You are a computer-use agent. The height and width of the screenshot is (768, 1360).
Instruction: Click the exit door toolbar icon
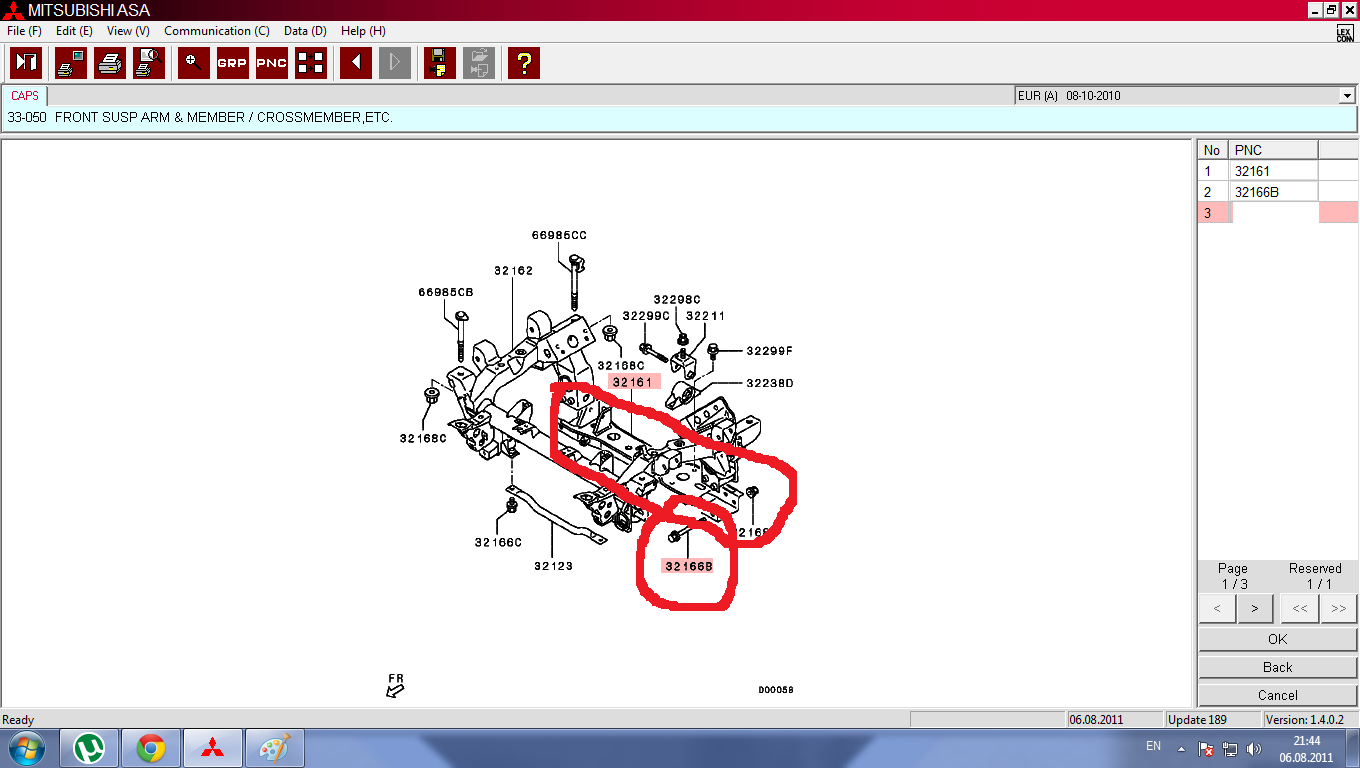[x=26, y=63]
